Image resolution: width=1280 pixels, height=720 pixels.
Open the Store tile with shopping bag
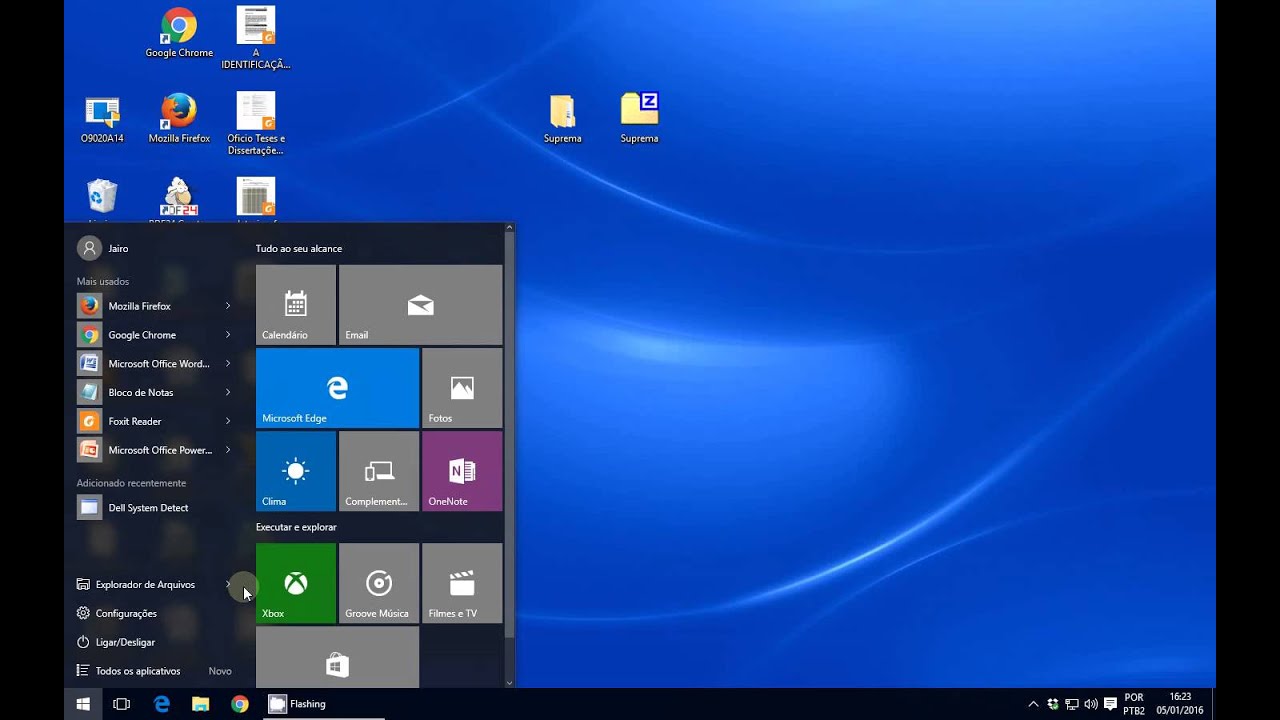pos(337,657)
